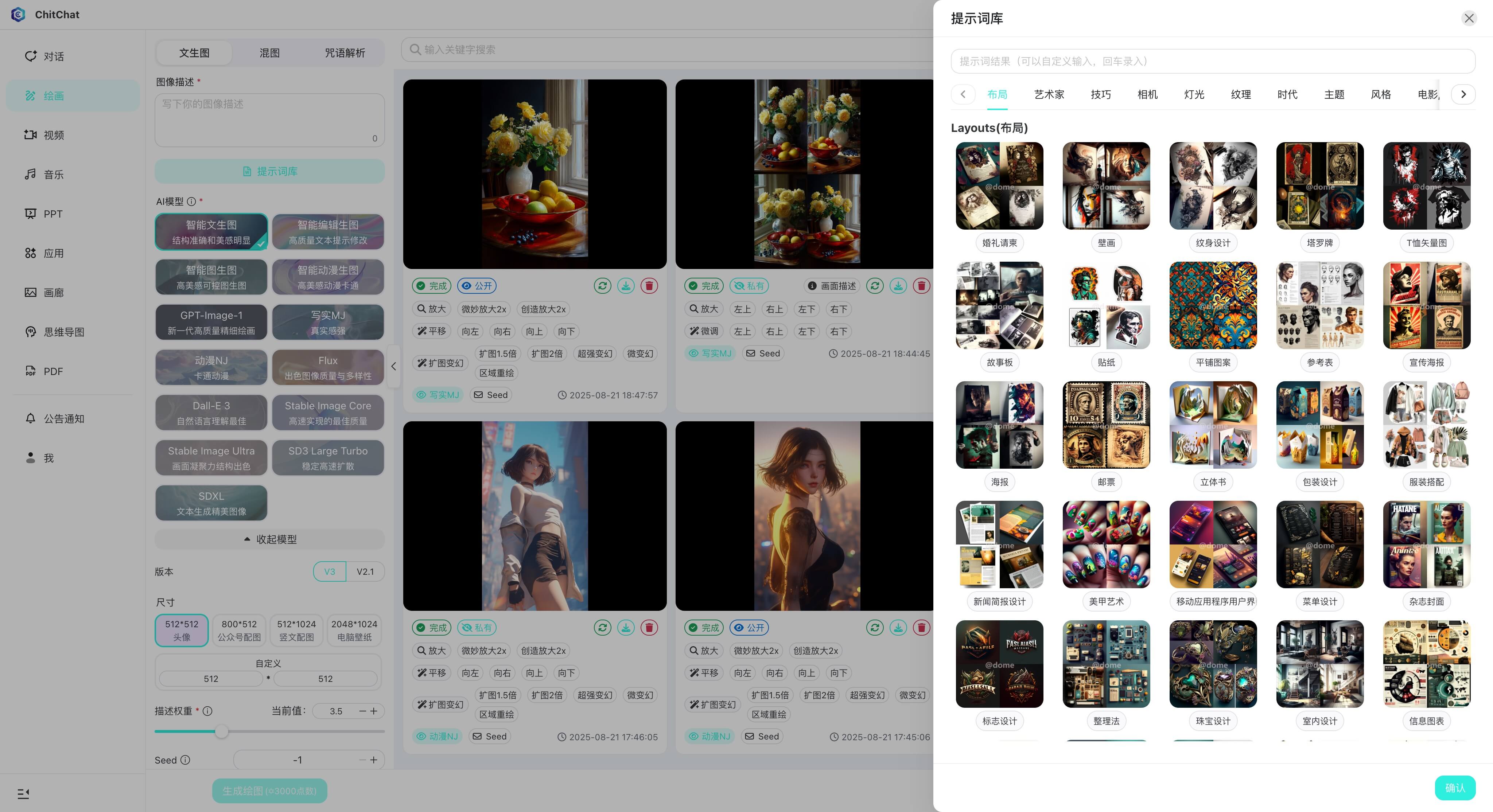Collapse the model list via 收起模型
Image resolution: width=1493 pixels, height=812 pixels.
pyautogui.click(x=269, y=539)
